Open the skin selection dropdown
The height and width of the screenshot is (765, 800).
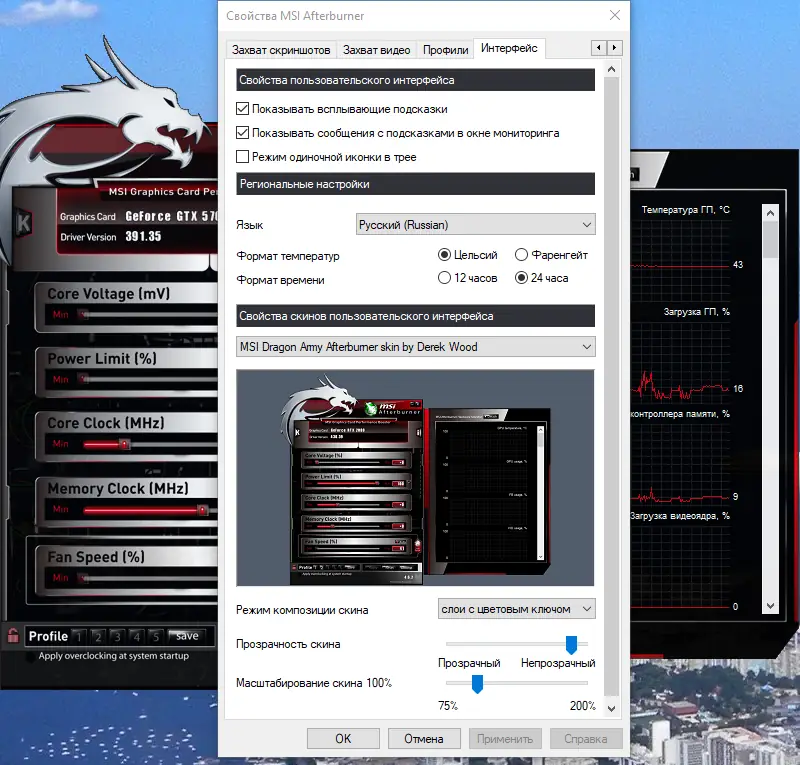(x=415, y=347)
